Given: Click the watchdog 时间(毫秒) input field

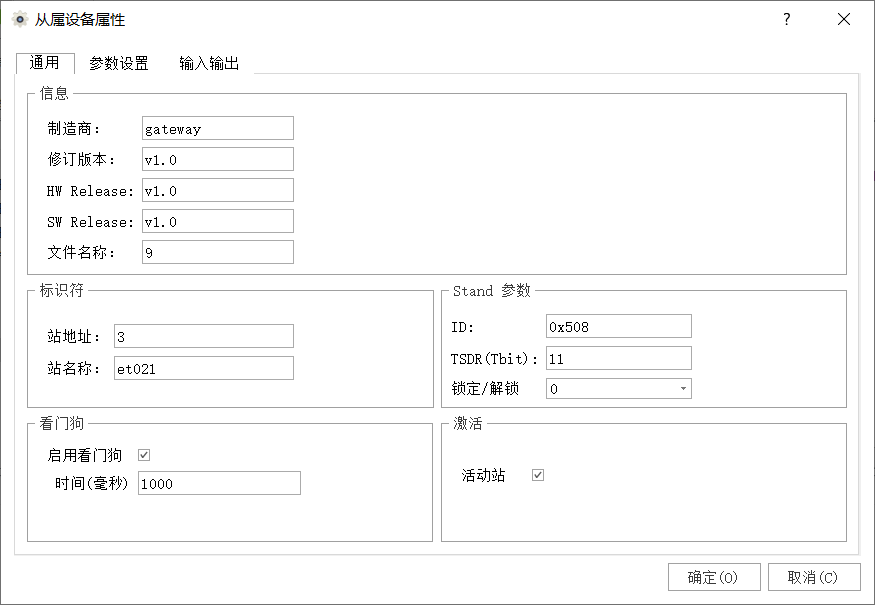Looking at the screenshot, I should (x=218, y=483).
